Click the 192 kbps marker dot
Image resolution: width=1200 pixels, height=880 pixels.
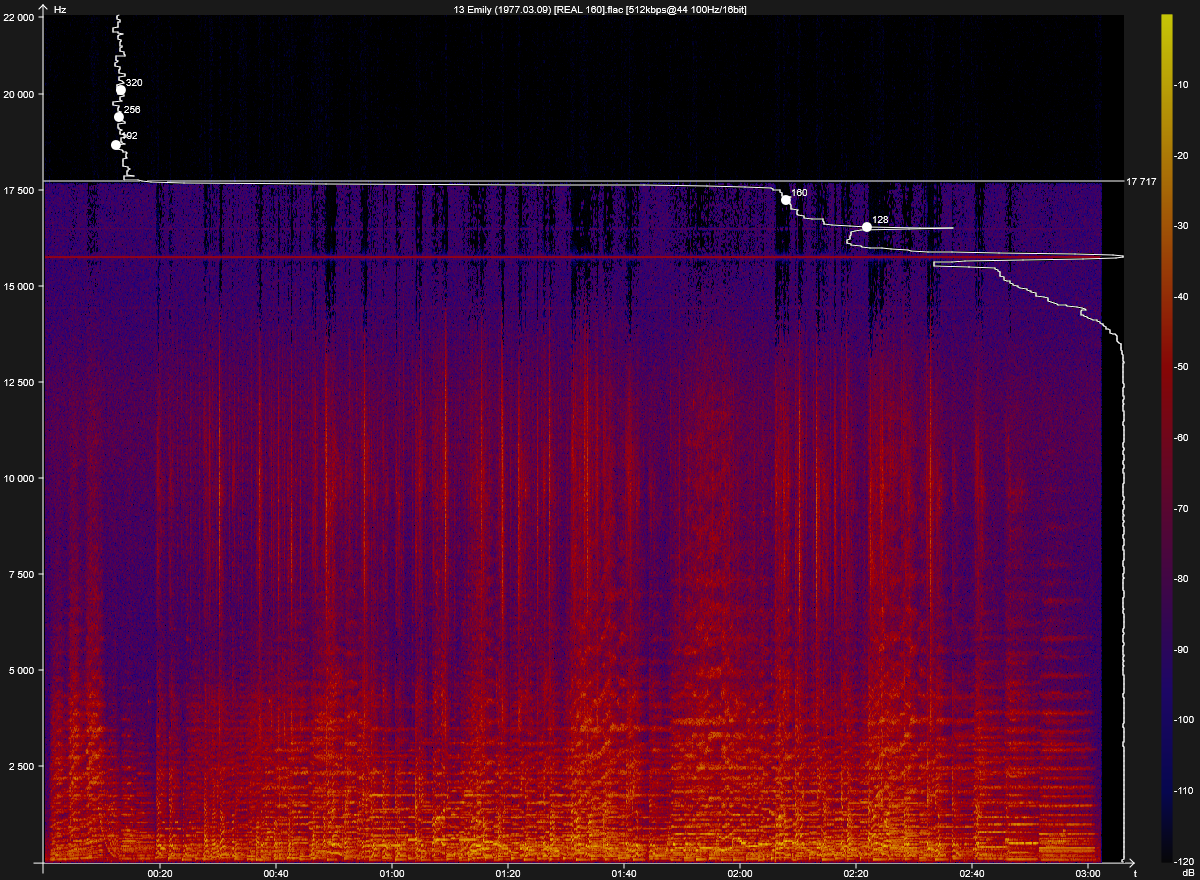point(116,145)
